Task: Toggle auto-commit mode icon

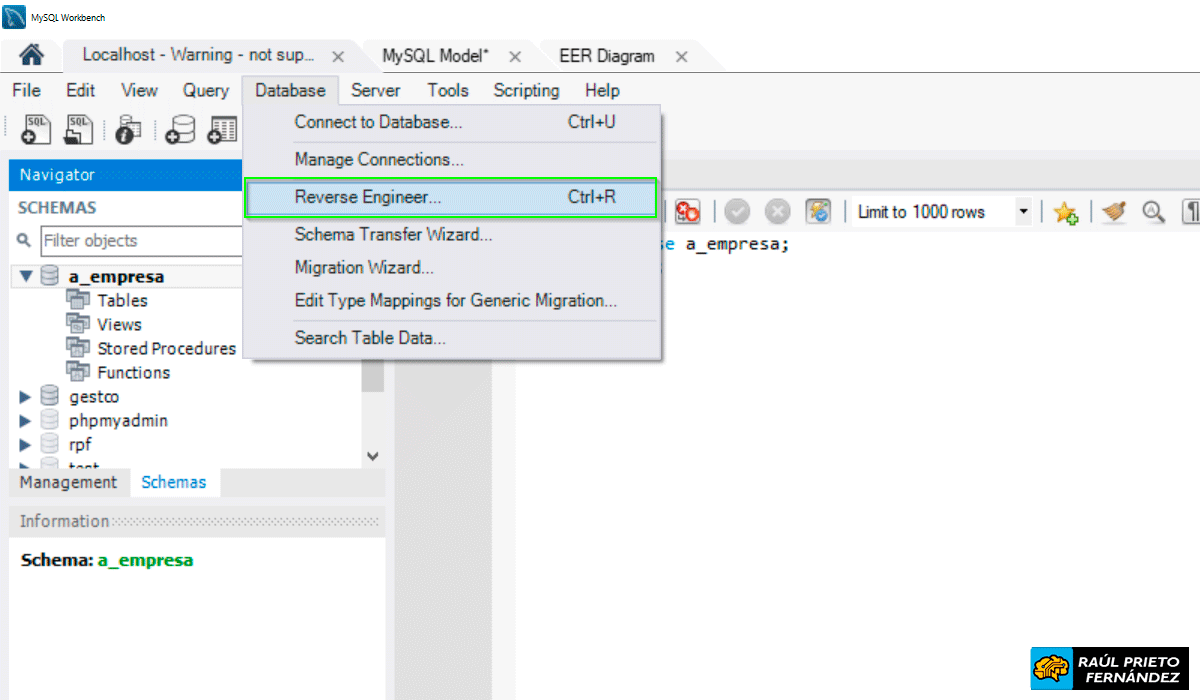Action: pyautogui.click(x=819, y=212)
